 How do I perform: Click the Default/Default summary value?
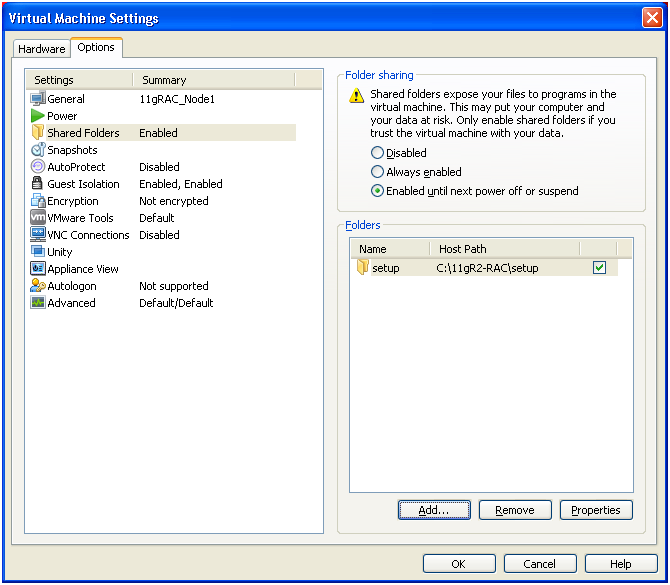coord(176,303)
